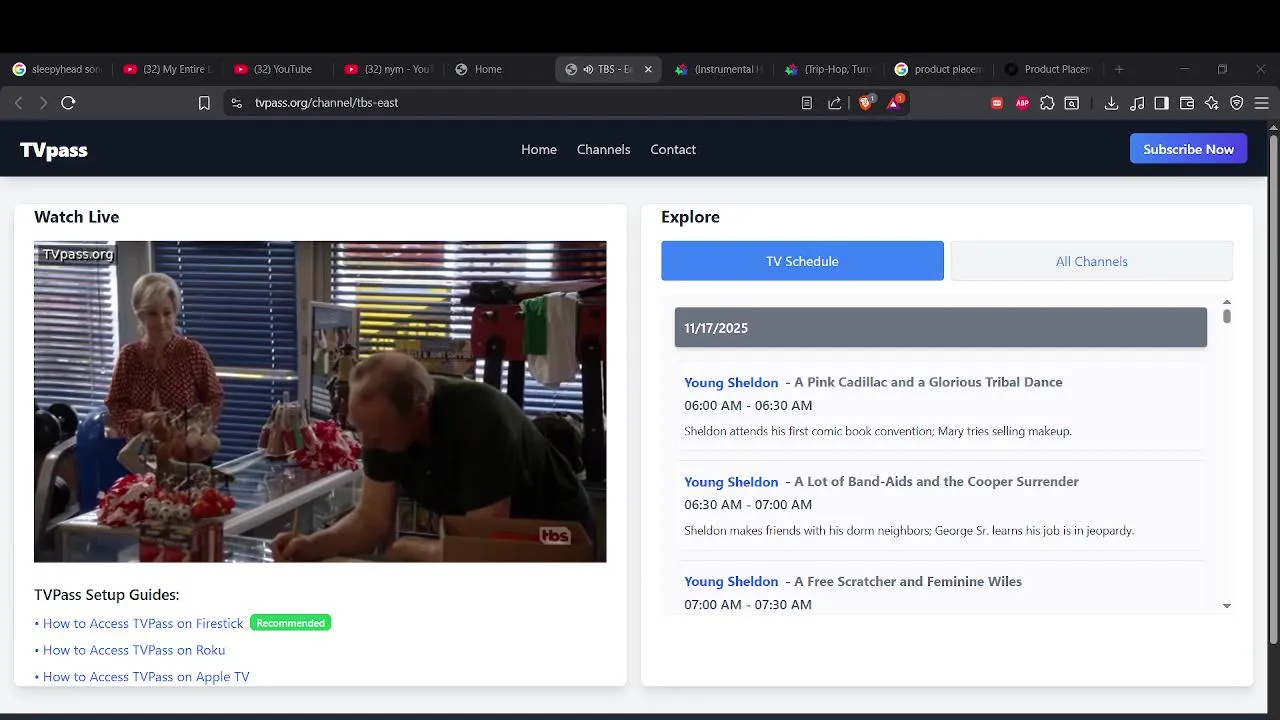The height and width of the screenshot is (720, 1280).
Task: Open How to Access TVPass on Firestick
Action: click(x=143, y=623)
